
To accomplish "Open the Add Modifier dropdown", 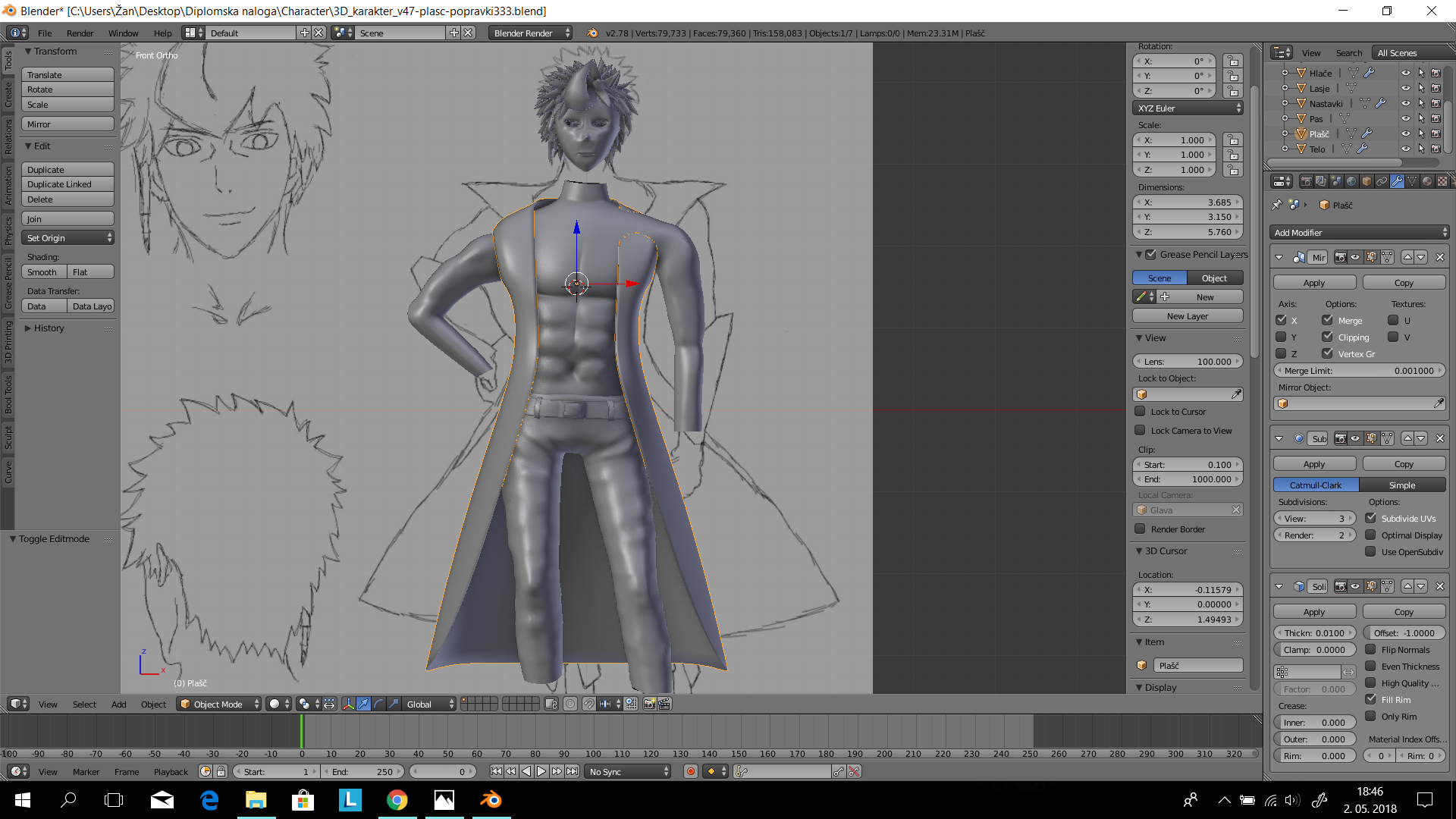I will pyautogui.click(x=1359, y=233).
